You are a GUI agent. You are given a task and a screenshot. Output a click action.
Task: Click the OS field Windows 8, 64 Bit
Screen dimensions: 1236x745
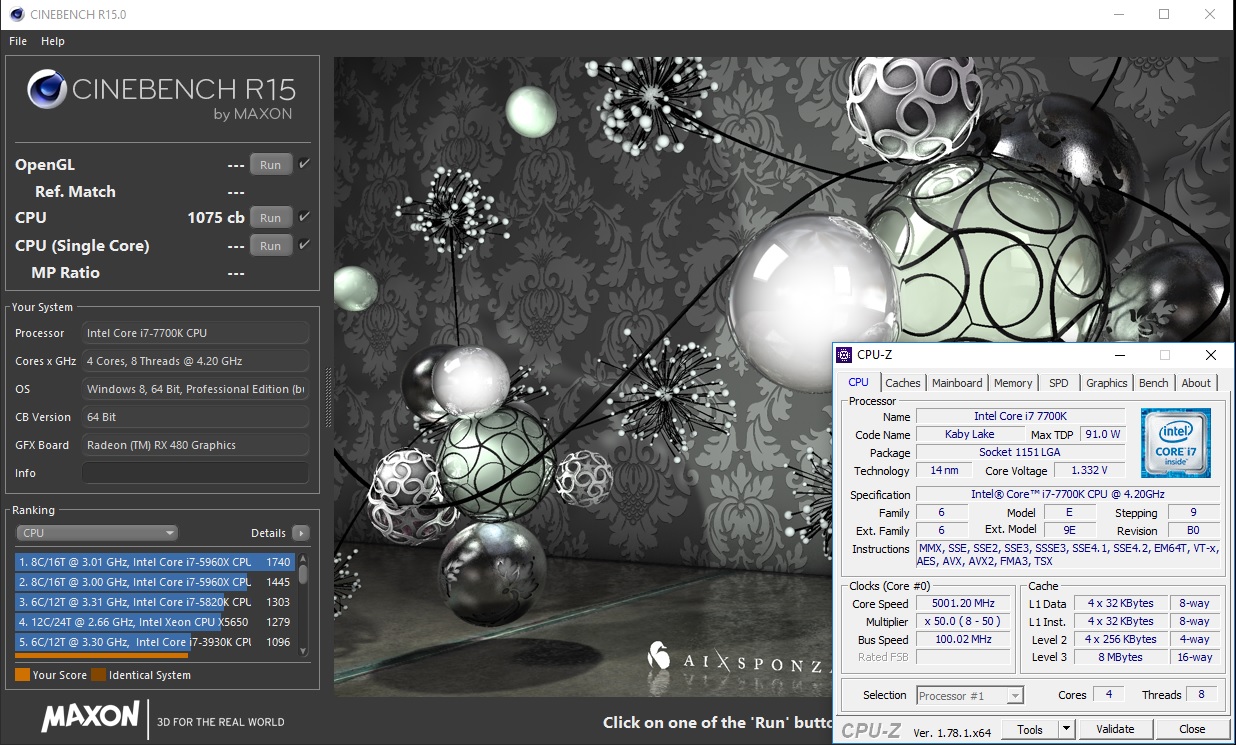point(195,389)
